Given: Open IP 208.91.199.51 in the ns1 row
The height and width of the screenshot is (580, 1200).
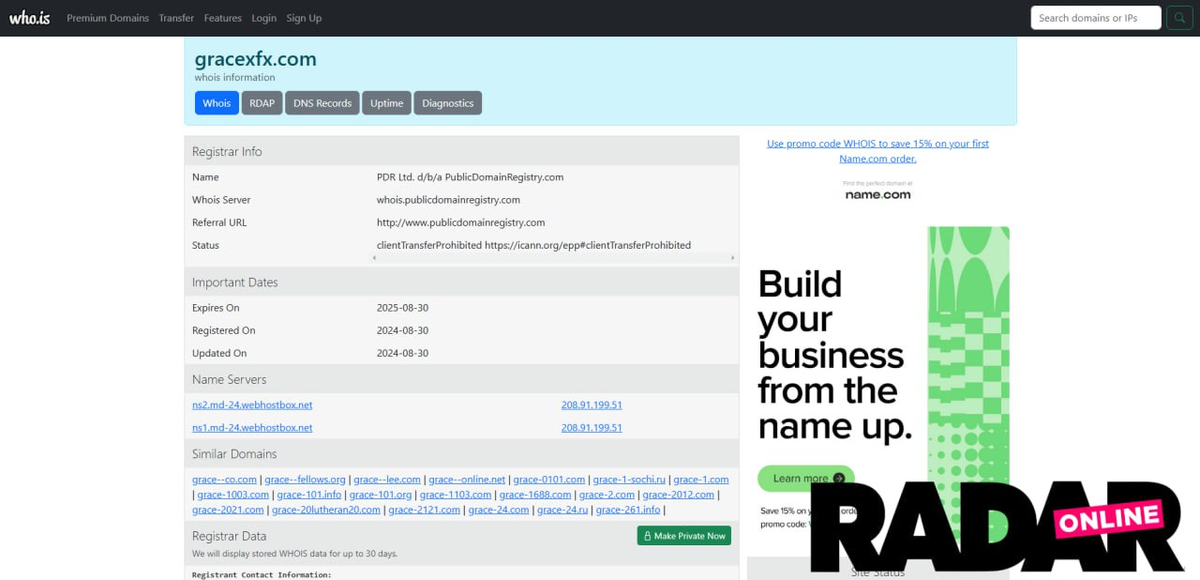Looking at the screenshot, I should coord(592,427).
